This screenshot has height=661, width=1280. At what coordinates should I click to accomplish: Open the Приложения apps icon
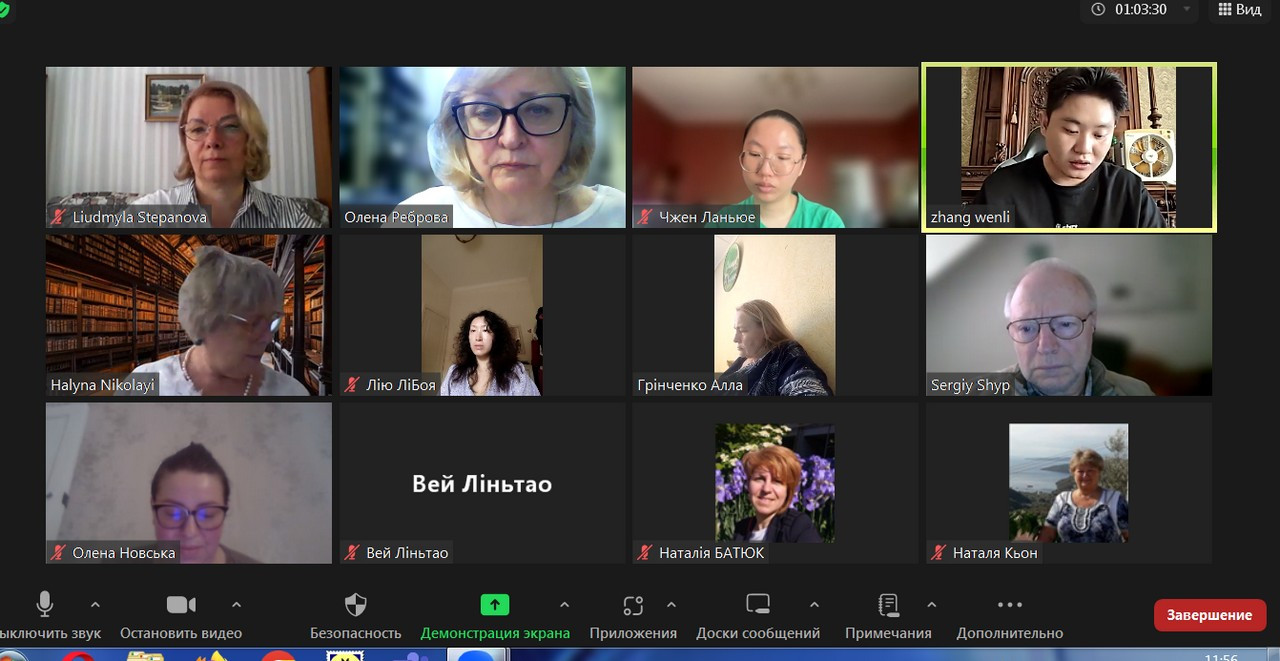coord(633,604)
